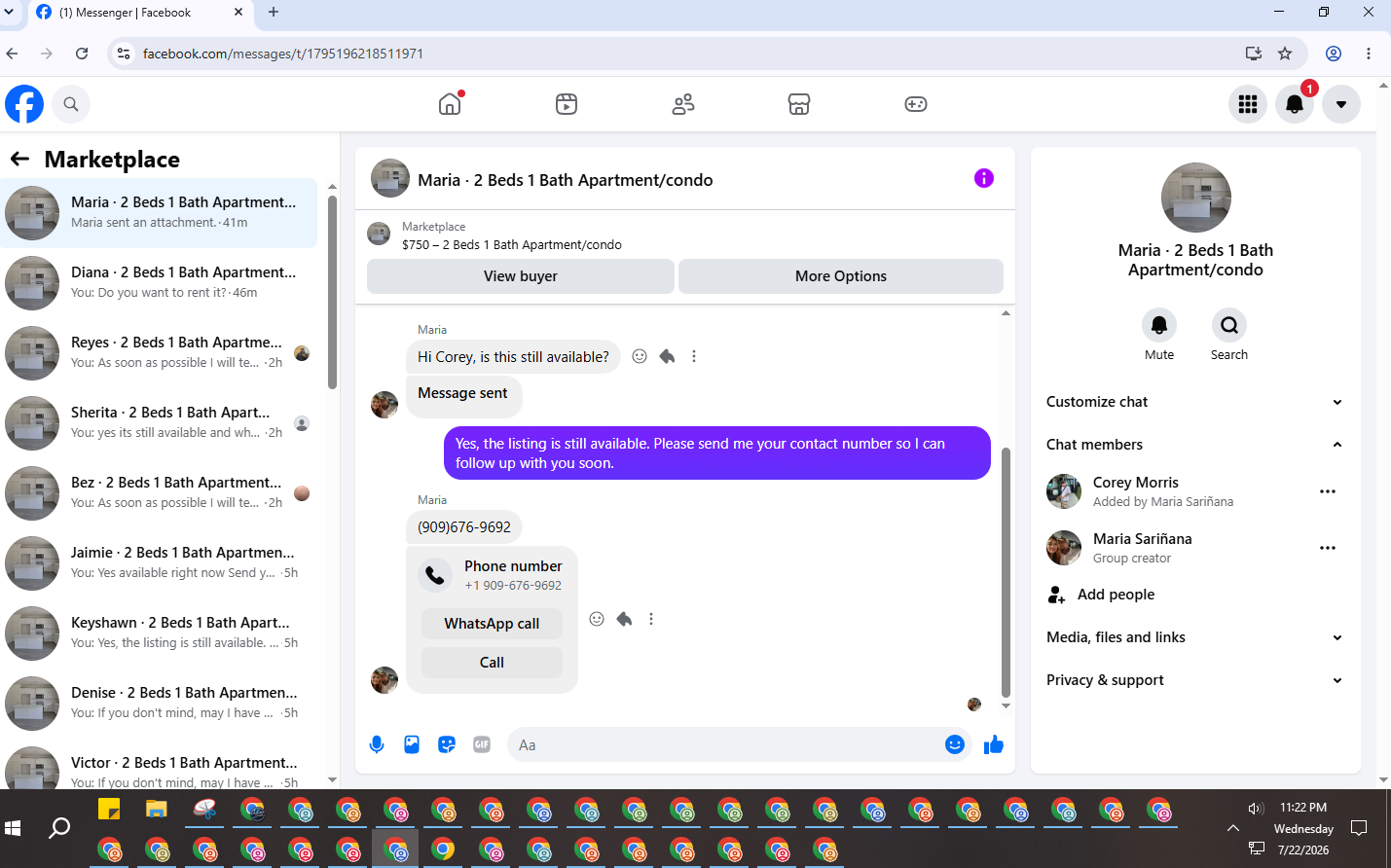This screenshot has width=1391, height=868.
Task: Open member options for Corey Morris
Action: tap(1328, 491)
